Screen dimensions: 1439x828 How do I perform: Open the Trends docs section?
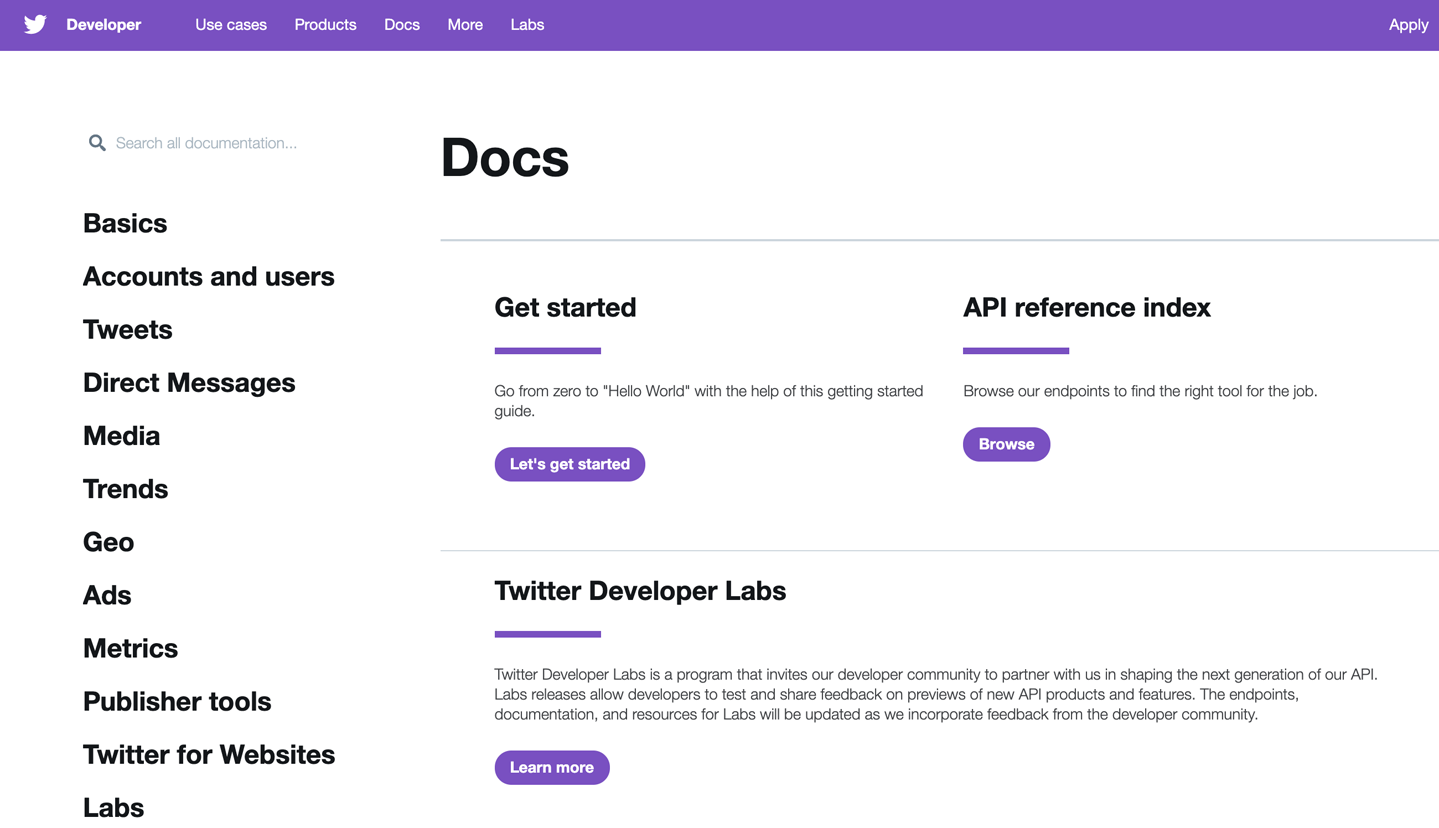point(126,488)
